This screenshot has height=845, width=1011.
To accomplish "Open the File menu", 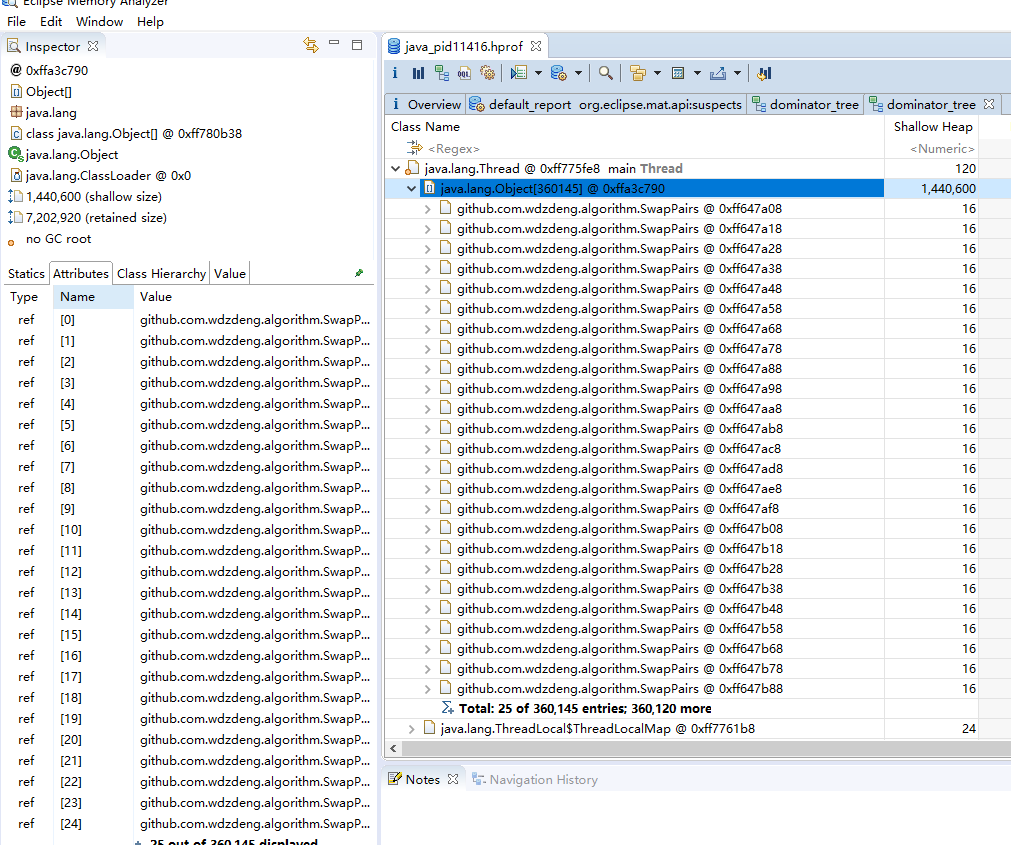I will click(x=16, y=21).
